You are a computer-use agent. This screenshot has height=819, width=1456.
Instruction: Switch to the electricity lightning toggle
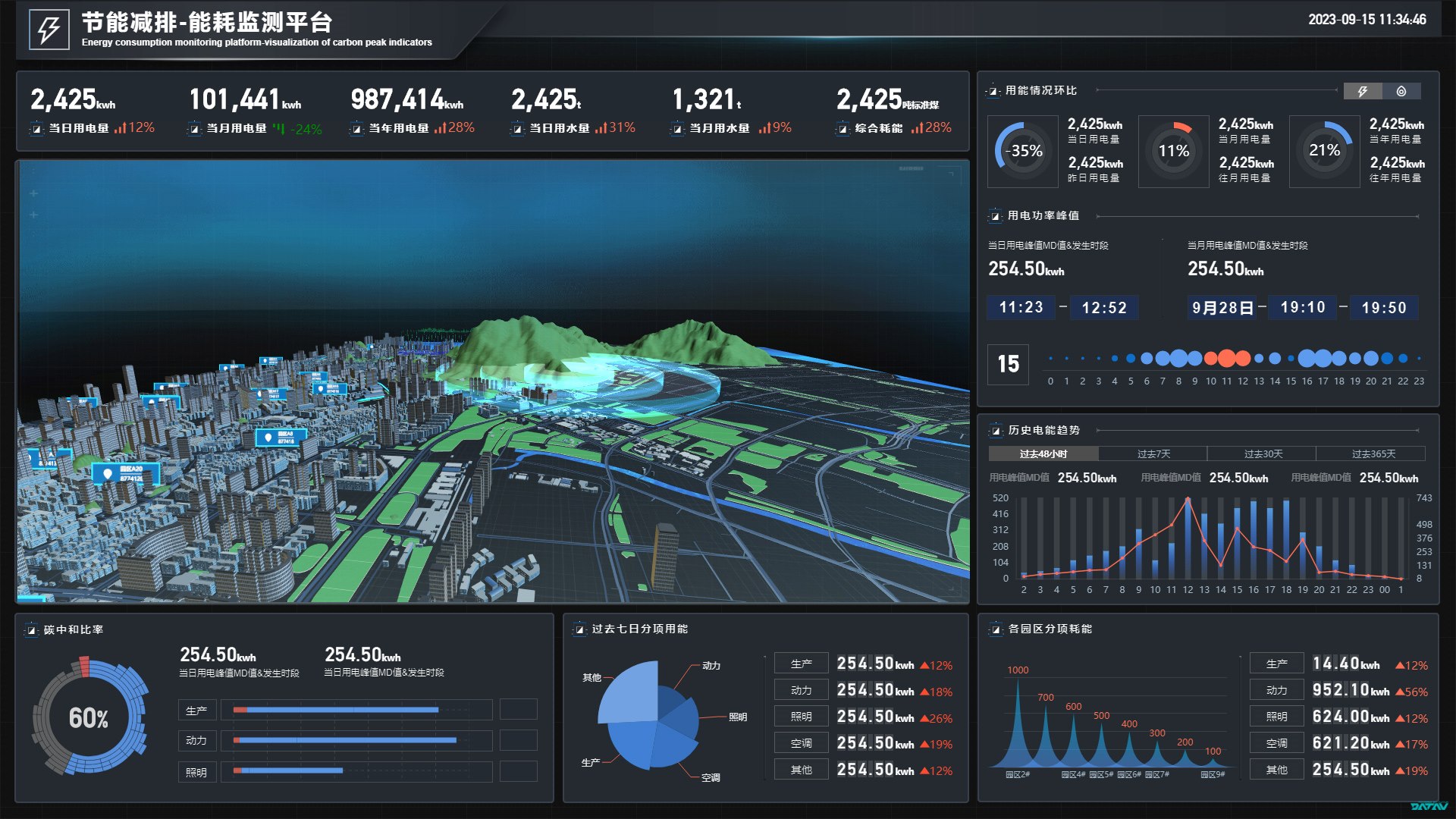(x=1363, y=91)
